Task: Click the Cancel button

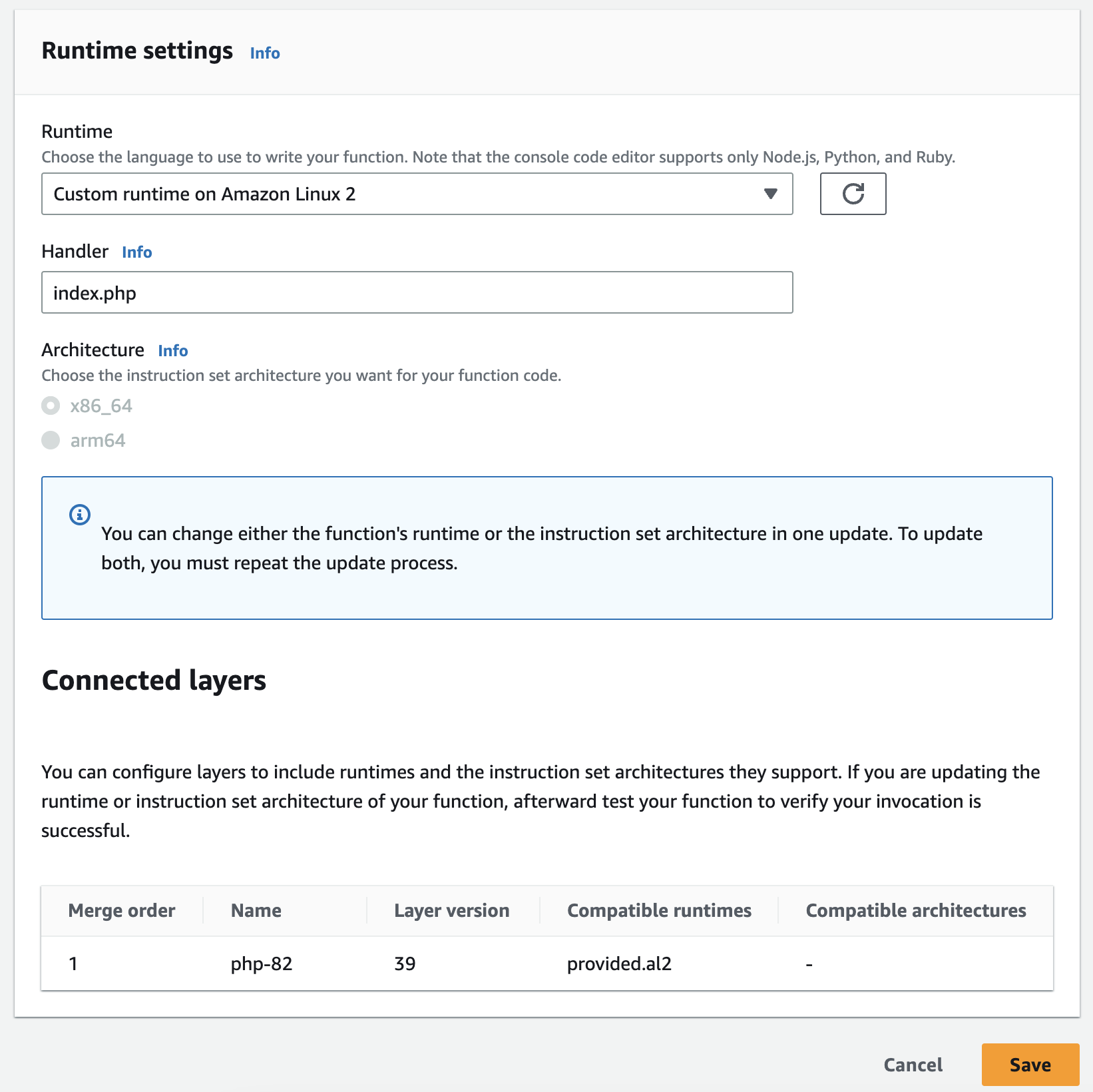Action: [913, 1065]
